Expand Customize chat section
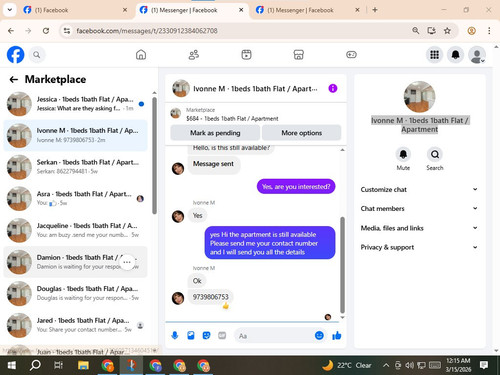The width and height of the screenshot is (500, 375). tap(419, 189)
